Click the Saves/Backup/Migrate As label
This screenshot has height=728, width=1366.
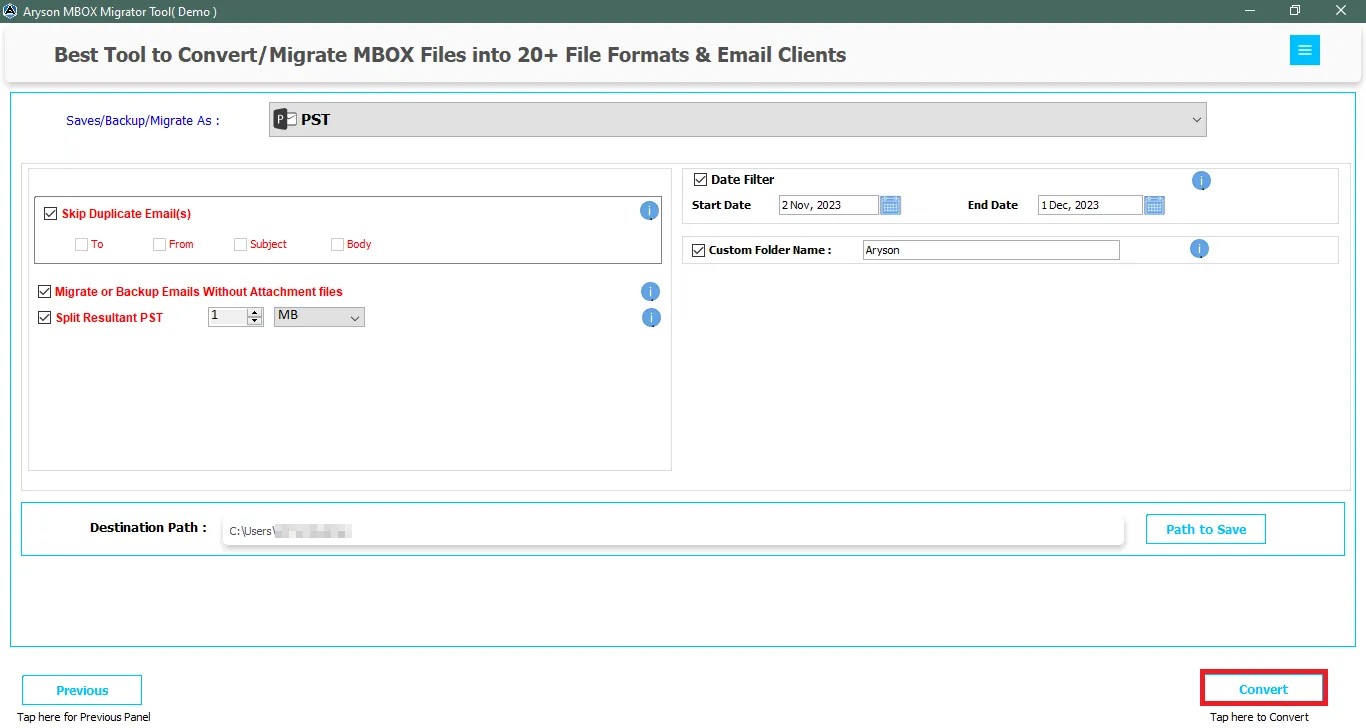[x=143, y=120]
